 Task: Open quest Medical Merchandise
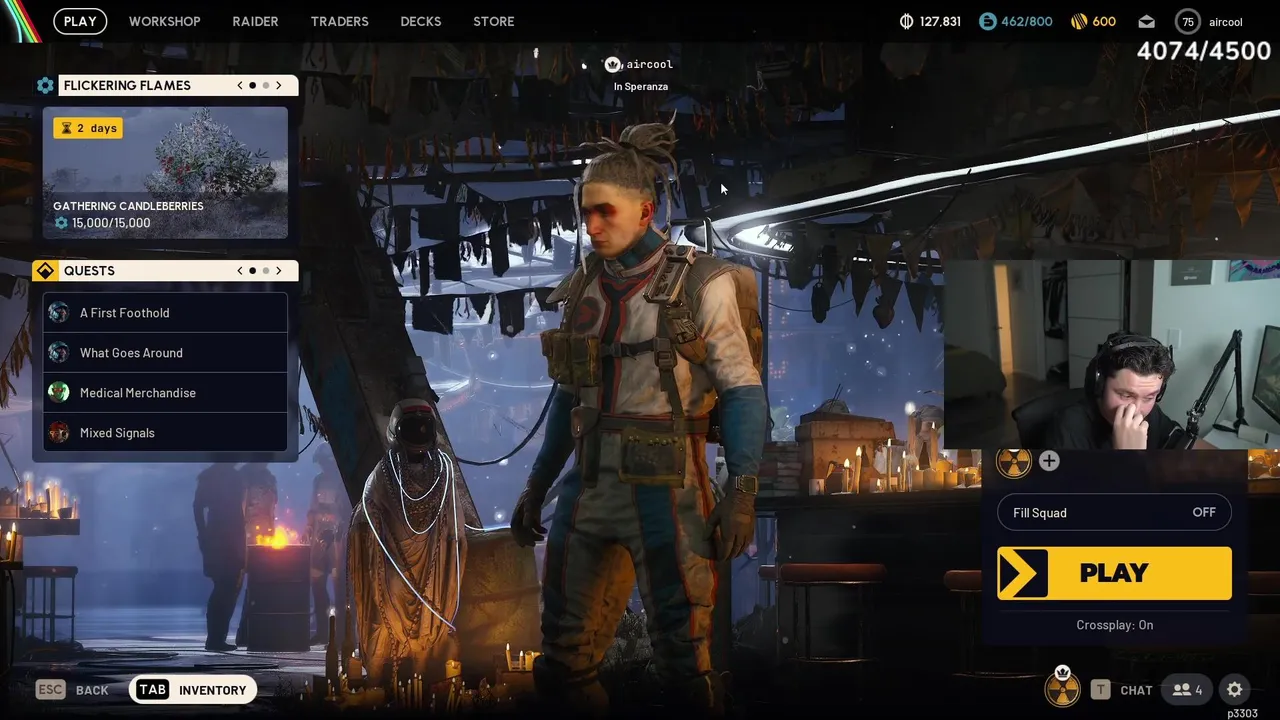tap(165, 393)
